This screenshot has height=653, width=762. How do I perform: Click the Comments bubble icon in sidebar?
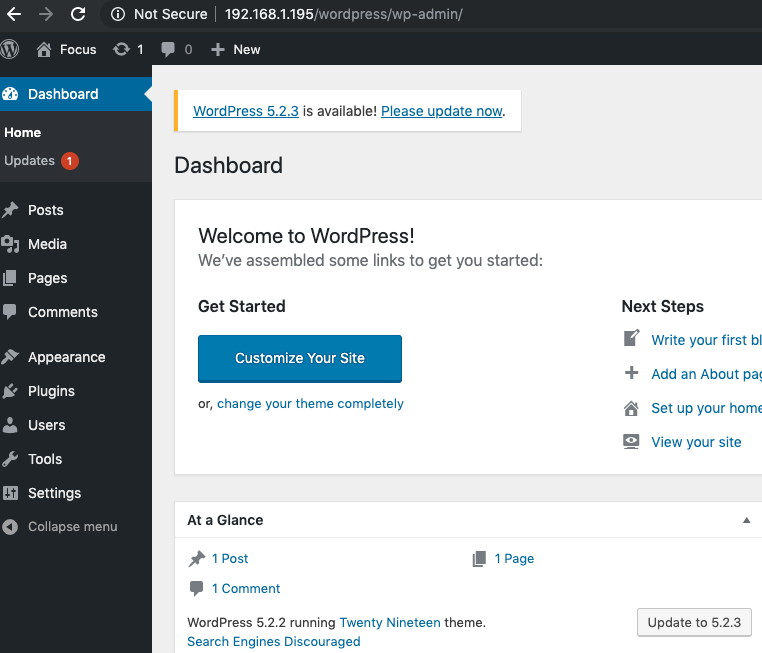point(10,312)
